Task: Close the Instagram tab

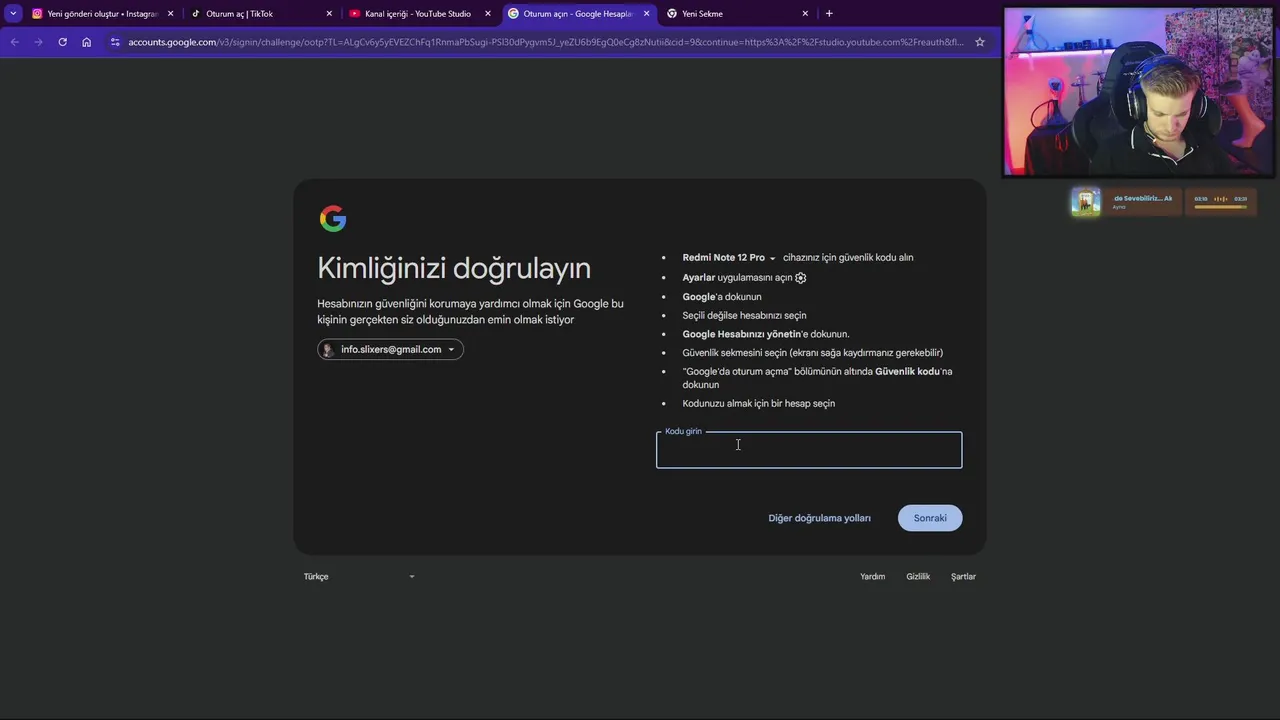Action: coord(170,14)
